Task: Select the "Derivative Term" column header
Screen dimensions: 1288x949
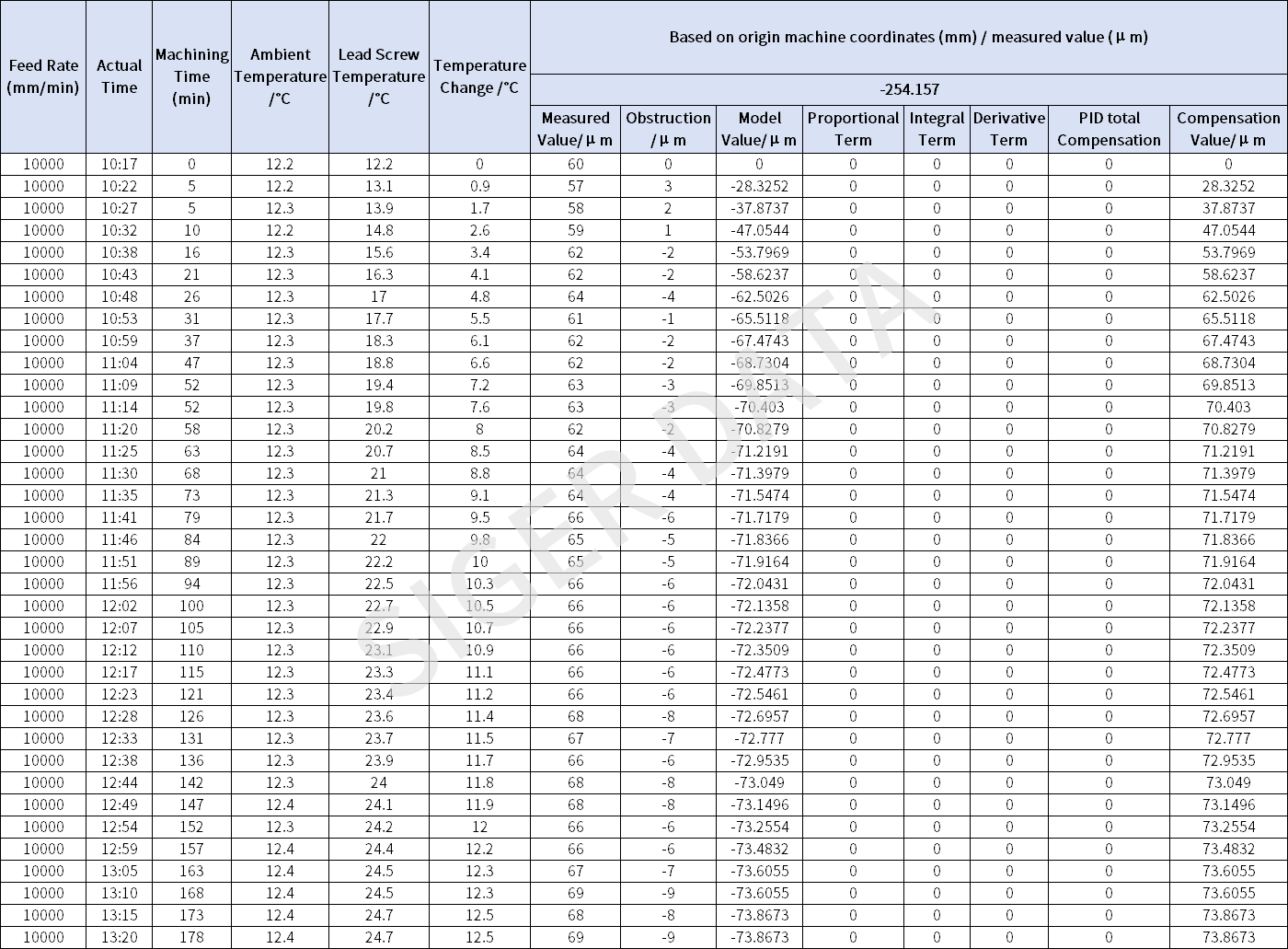Action: pos(1008,129)
